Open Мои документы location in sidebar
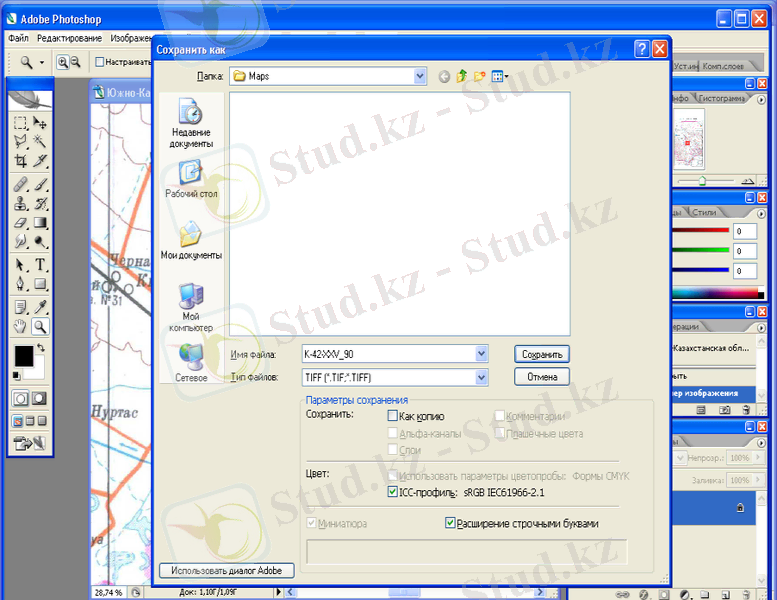The image size is (777, 600). point(191,240)
